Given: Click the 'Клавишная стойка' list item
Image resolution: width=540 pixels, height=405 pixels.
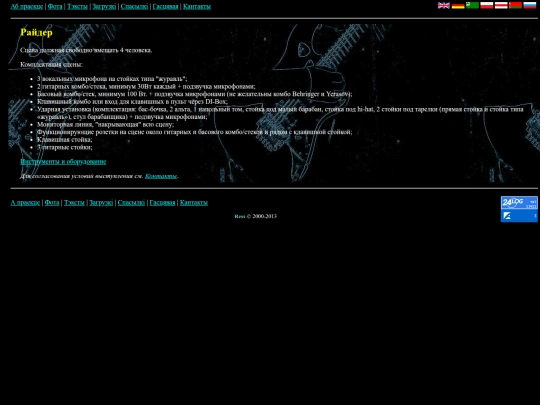Looking at the screenshot, I should pos(65,139).
